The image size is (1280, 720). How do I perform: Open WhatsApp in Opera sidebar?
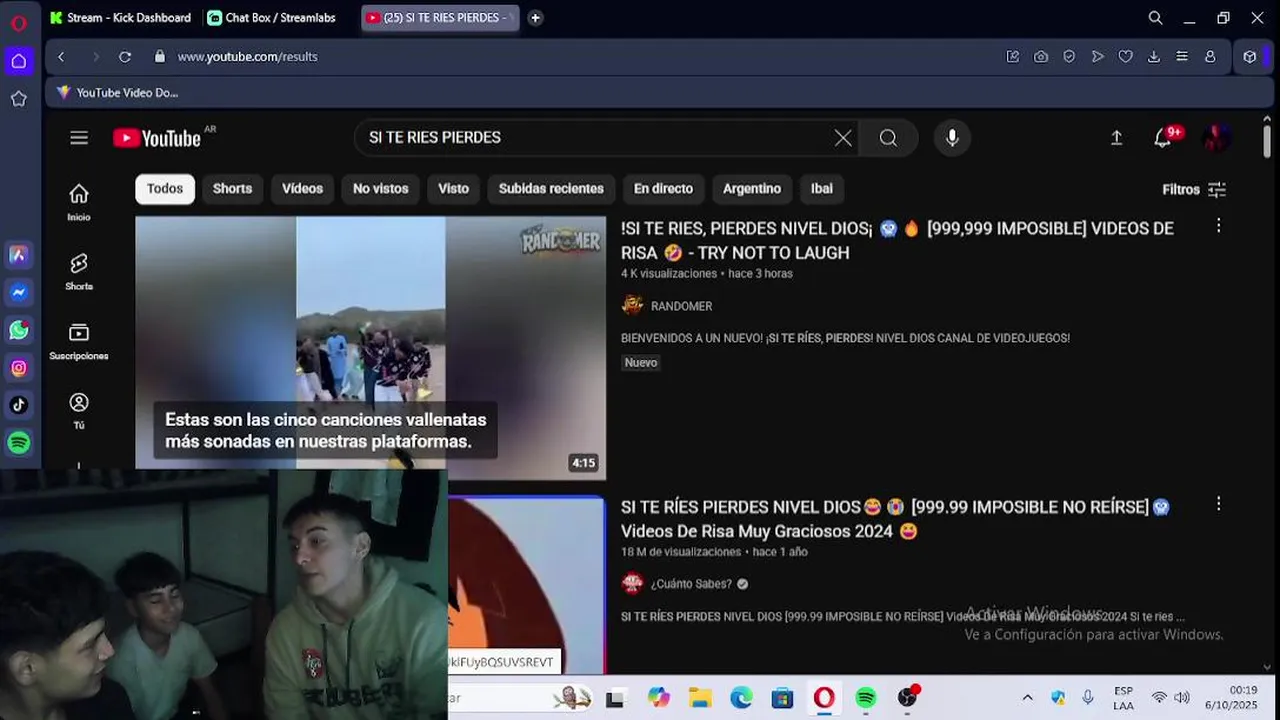tap(18, 330)
